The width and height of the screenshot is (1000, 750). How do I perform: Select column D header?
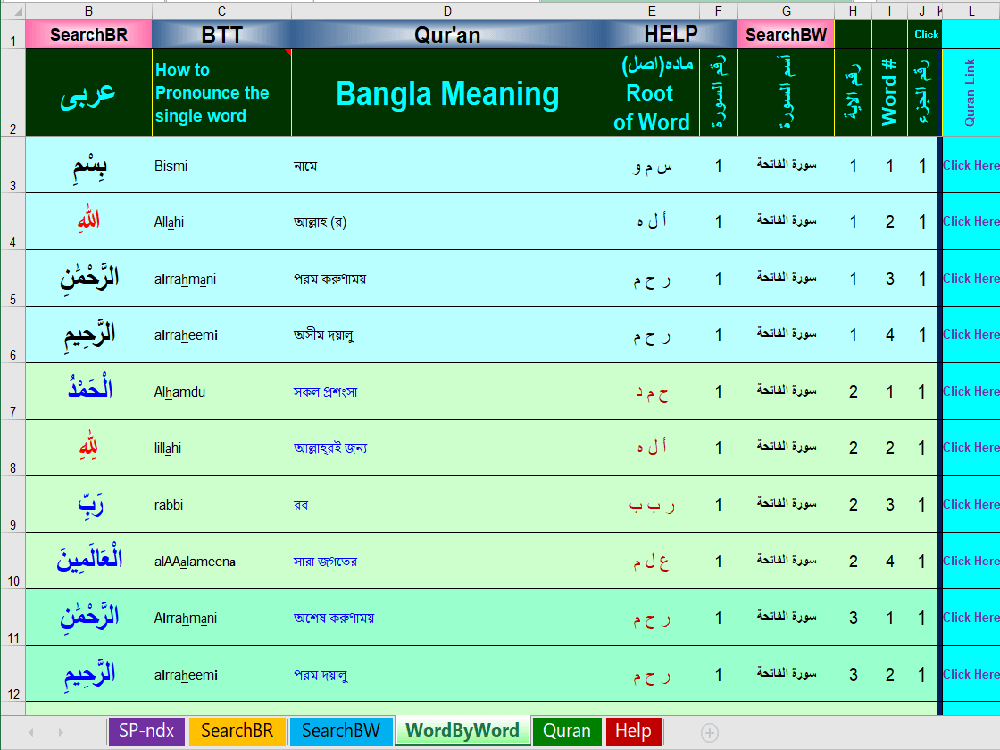tap(448, 11)
